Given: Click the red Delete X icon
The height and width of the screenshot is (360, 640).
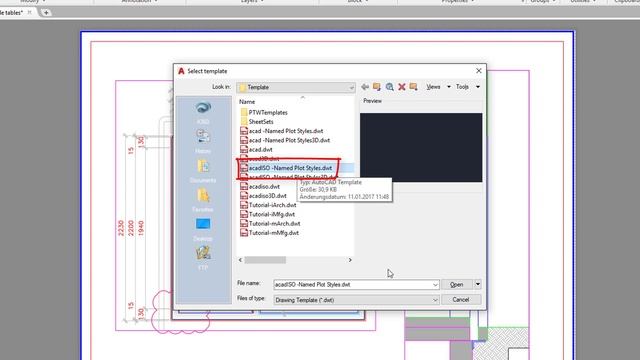Looking at the screenshot, I should coord(402,87).
